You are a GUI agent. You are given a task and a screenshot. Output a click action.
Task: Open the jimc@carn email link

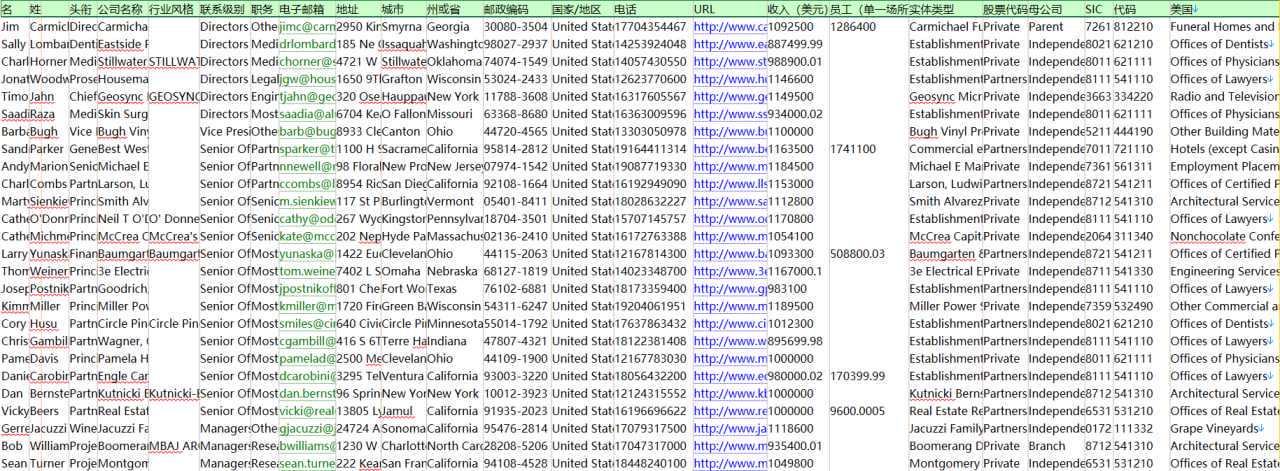(x=307, y=27)
